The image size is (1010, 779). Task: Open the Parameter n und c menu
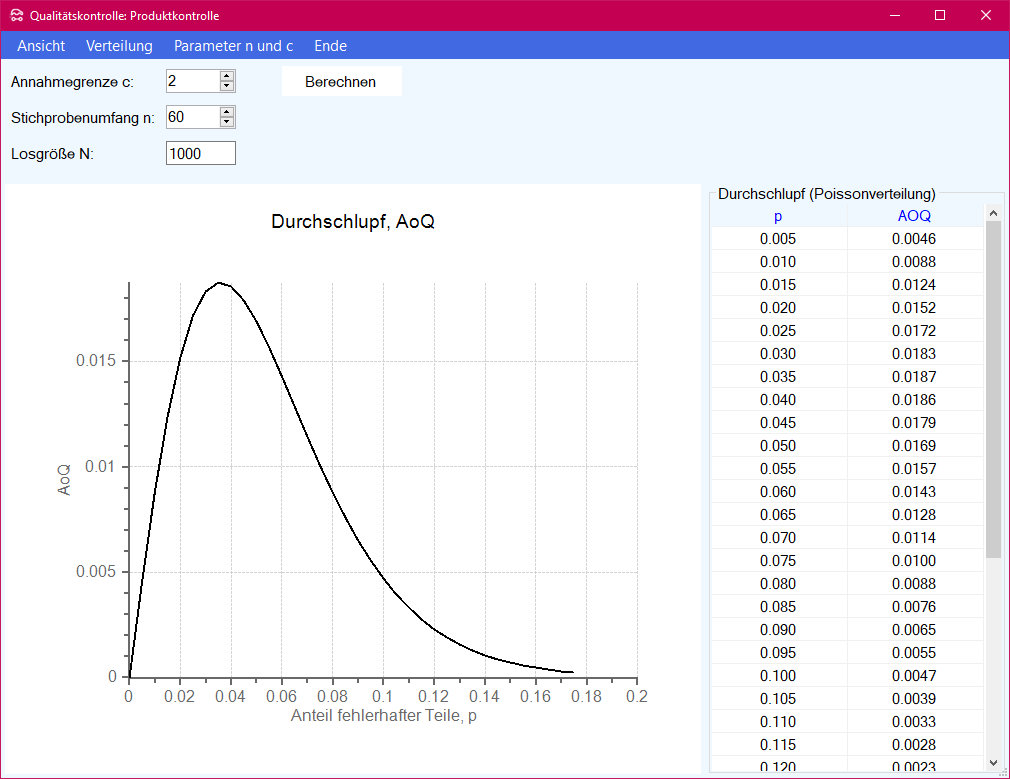233,46
